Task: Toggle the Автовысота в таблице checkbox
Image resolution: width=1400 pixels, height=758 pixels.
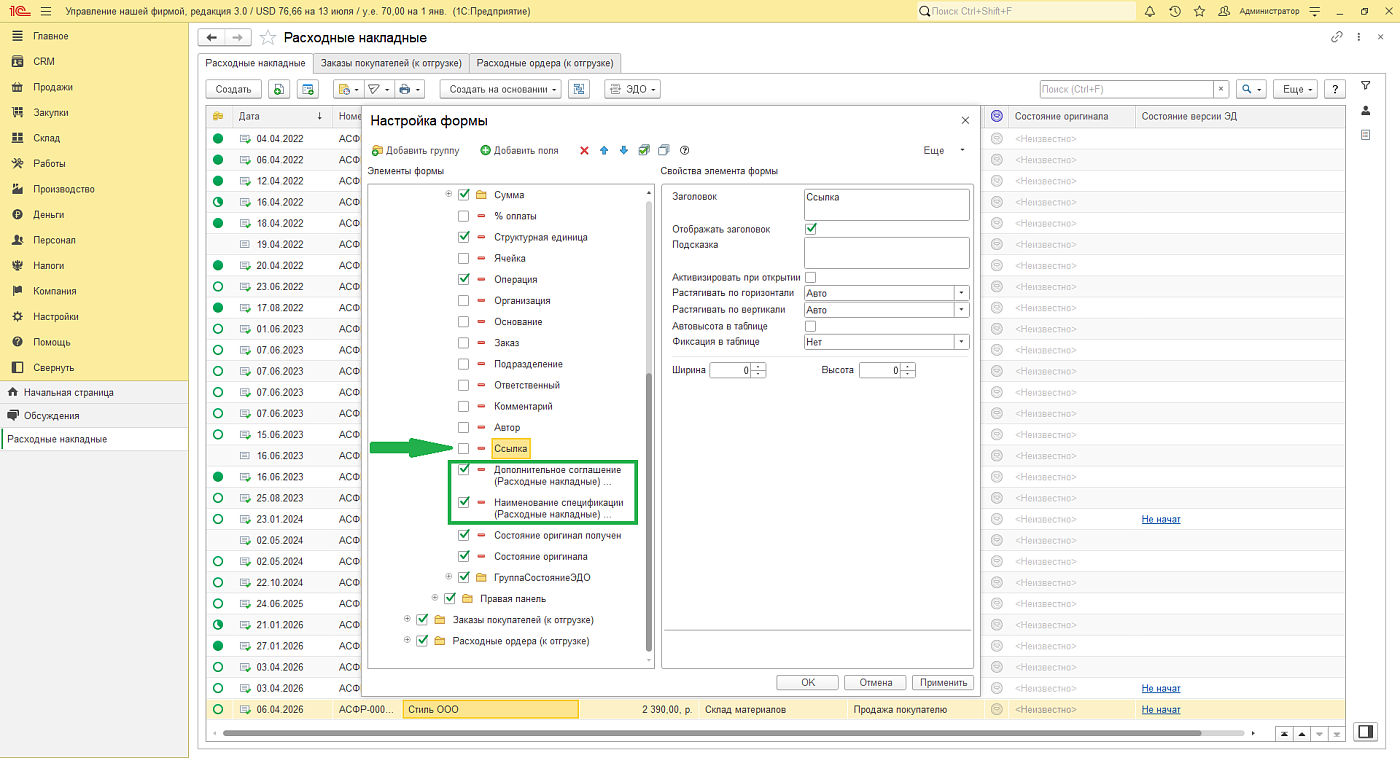Action: coord(811,326)
